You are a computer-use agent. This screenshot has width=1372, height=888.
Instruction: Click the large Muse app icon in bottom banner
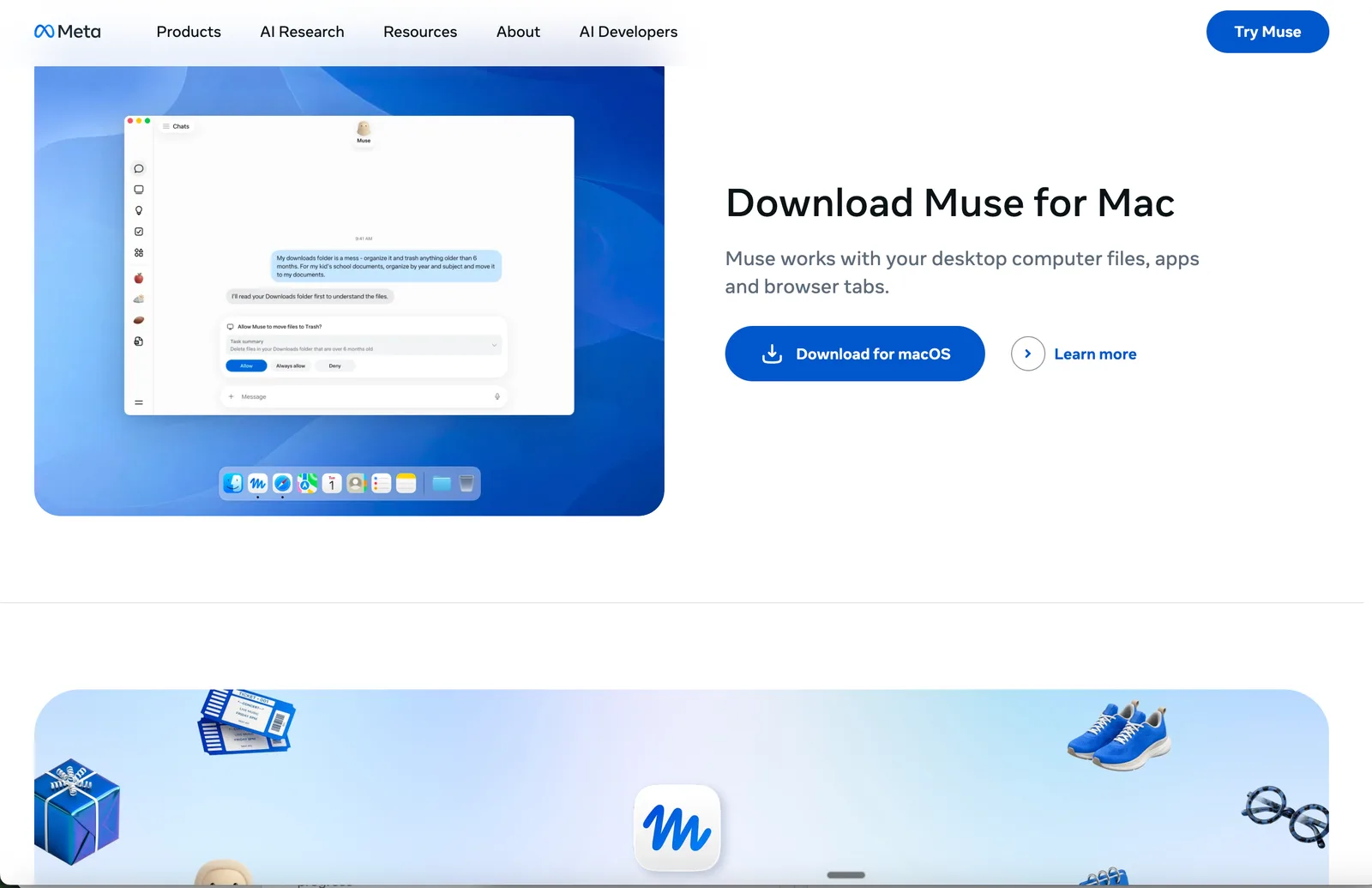[677, 828]
